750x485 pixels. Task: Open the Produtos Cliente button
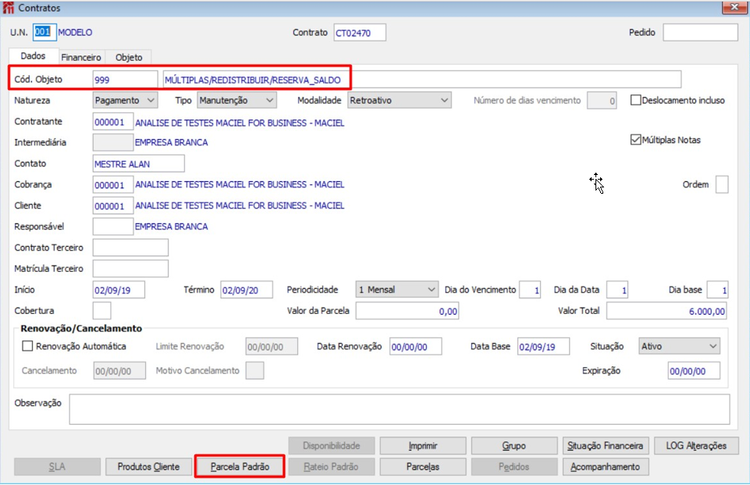(148, 467)
